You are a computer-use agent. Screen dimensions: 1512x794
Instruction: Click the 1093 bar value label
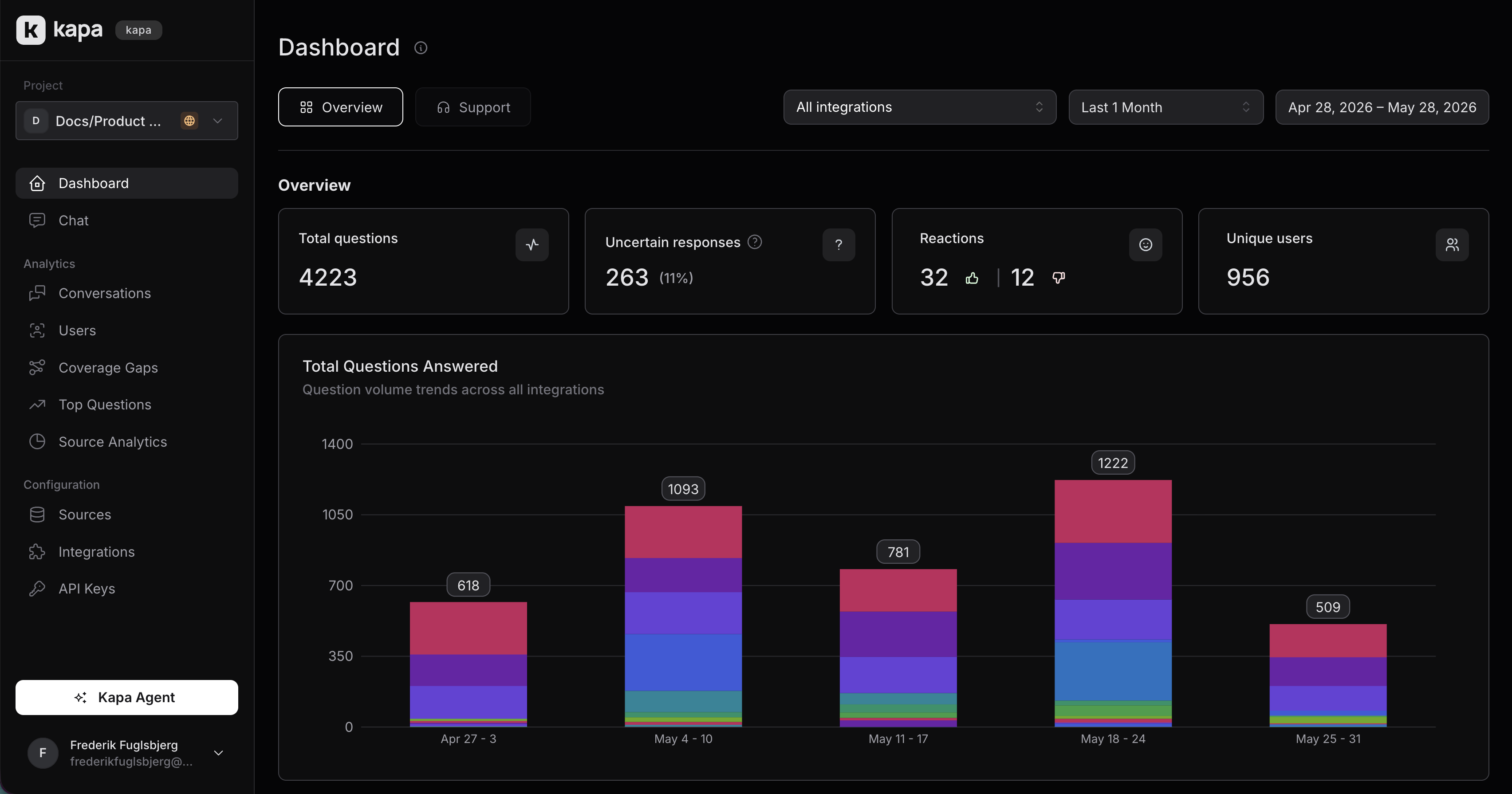pos(683,489)
